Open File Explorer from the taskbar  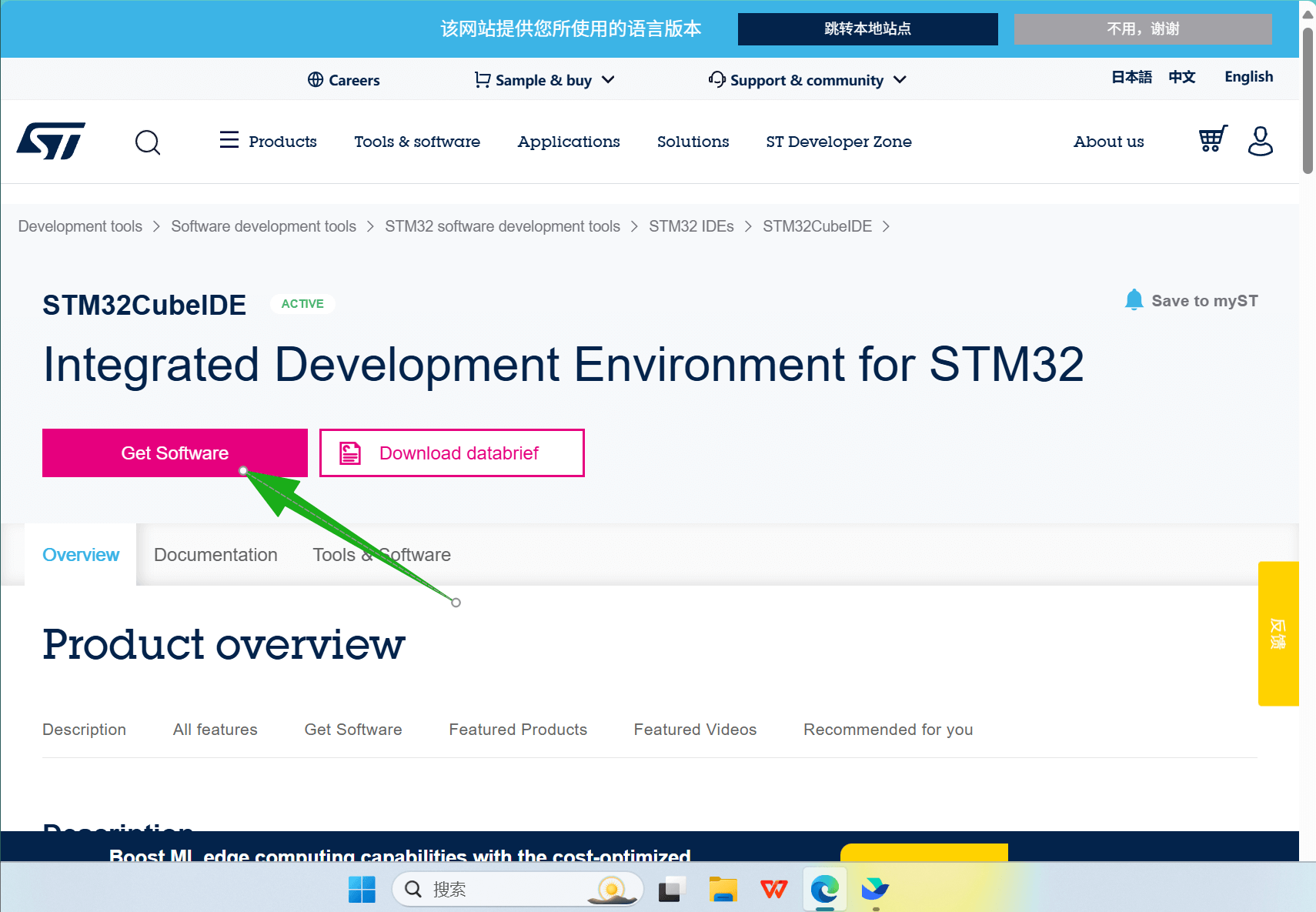(723, 890)
